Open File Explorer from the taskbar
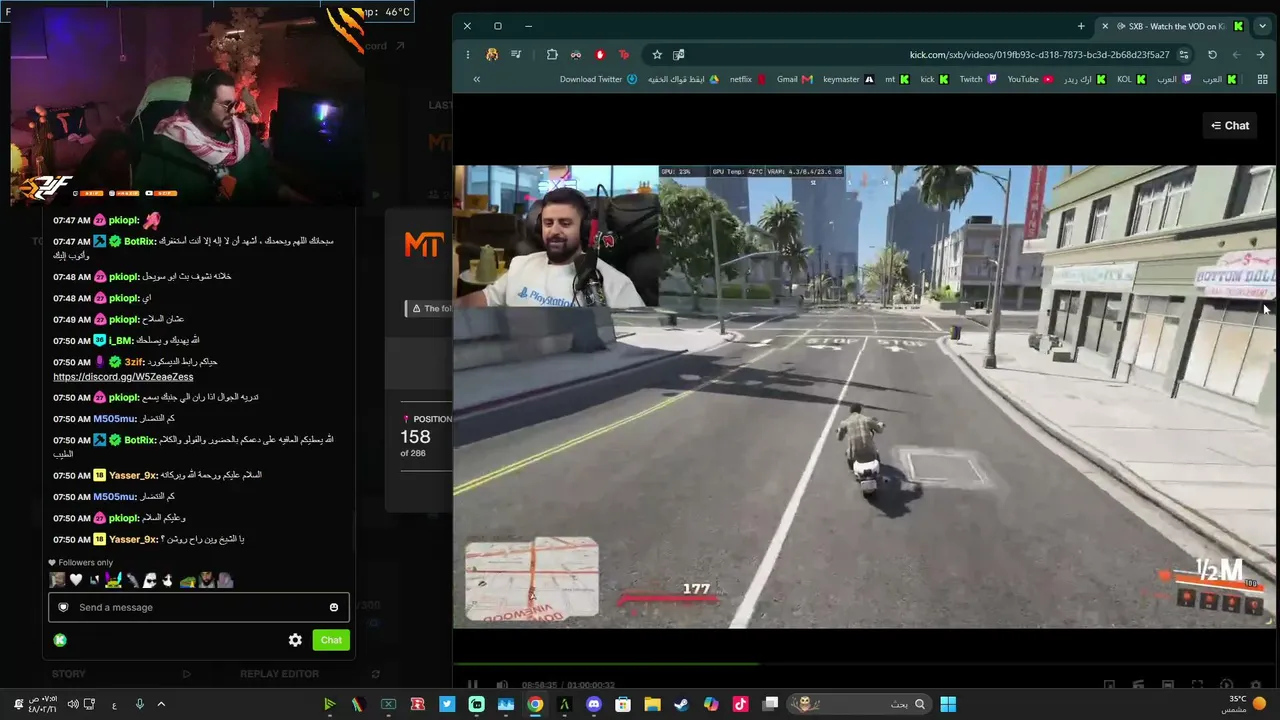This screenshot has width=1280, height=720. coord(652,704)
